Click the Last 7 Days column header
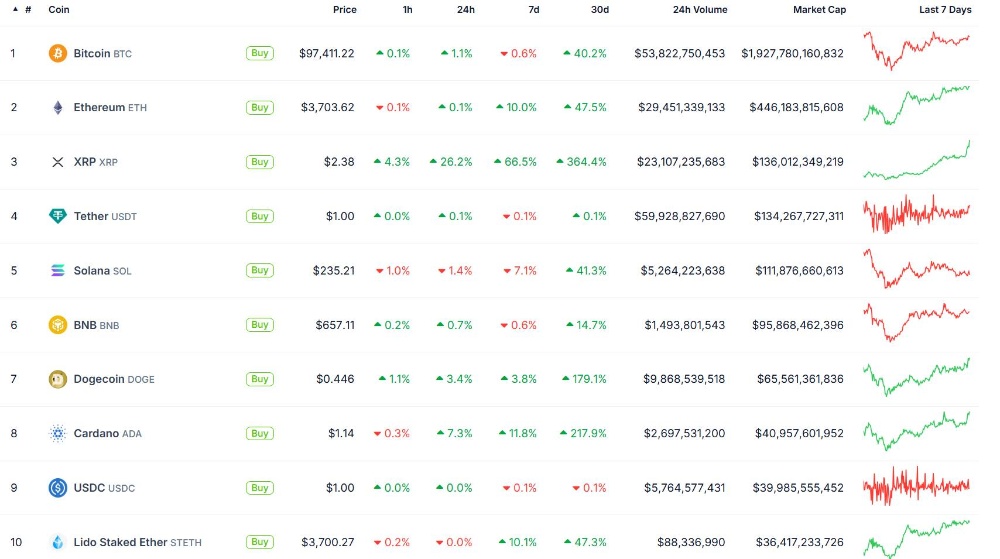Viewport: 1000px width, 559px height. point(945,10)
